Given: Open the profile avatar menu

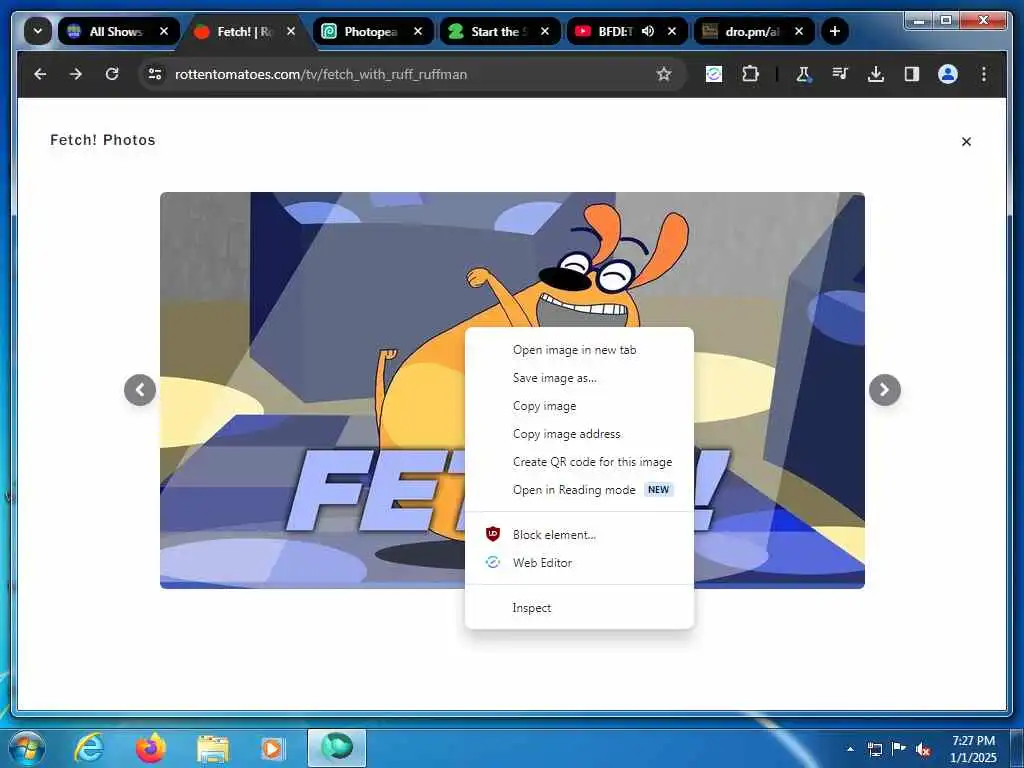Looking at the screenshot, I should tap(948, 74).
